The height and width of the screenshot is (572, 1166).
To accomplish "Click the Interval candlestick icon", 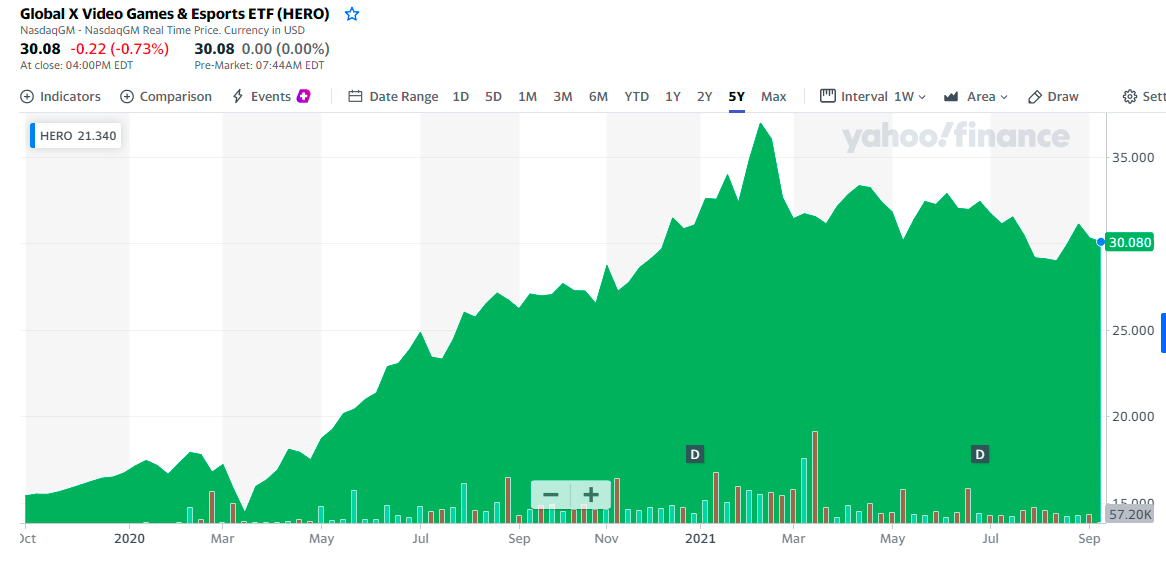I will (x=828, y=96).
